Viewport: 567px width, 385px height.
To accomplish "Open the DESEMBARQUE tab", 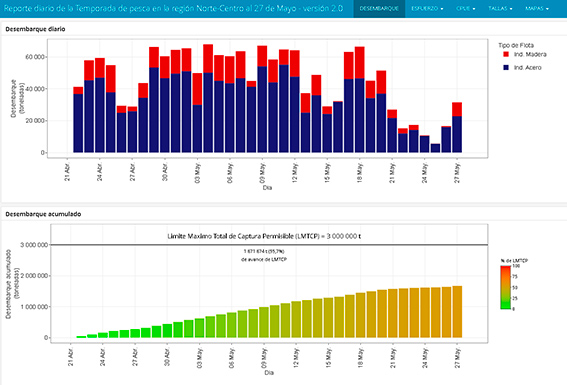I will (x=379, y=9).
